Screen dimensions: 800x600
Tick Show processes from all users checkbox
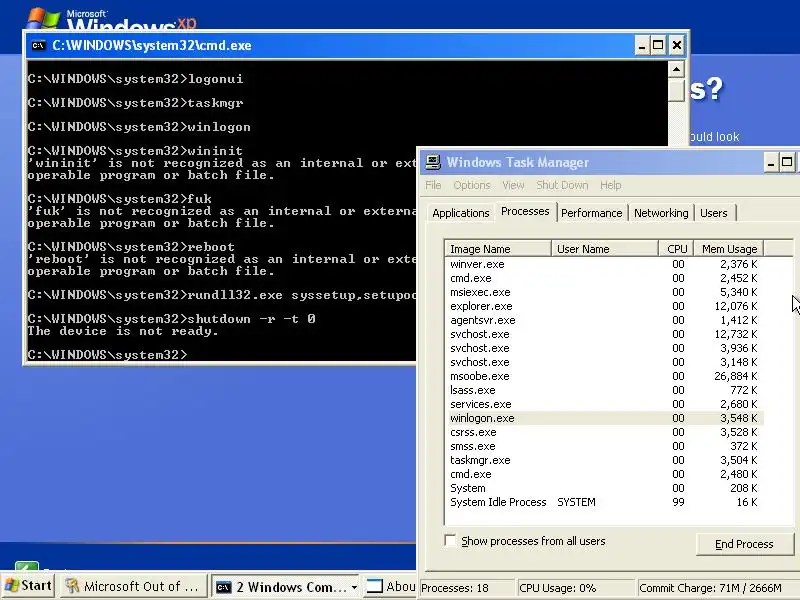point(450,540)
